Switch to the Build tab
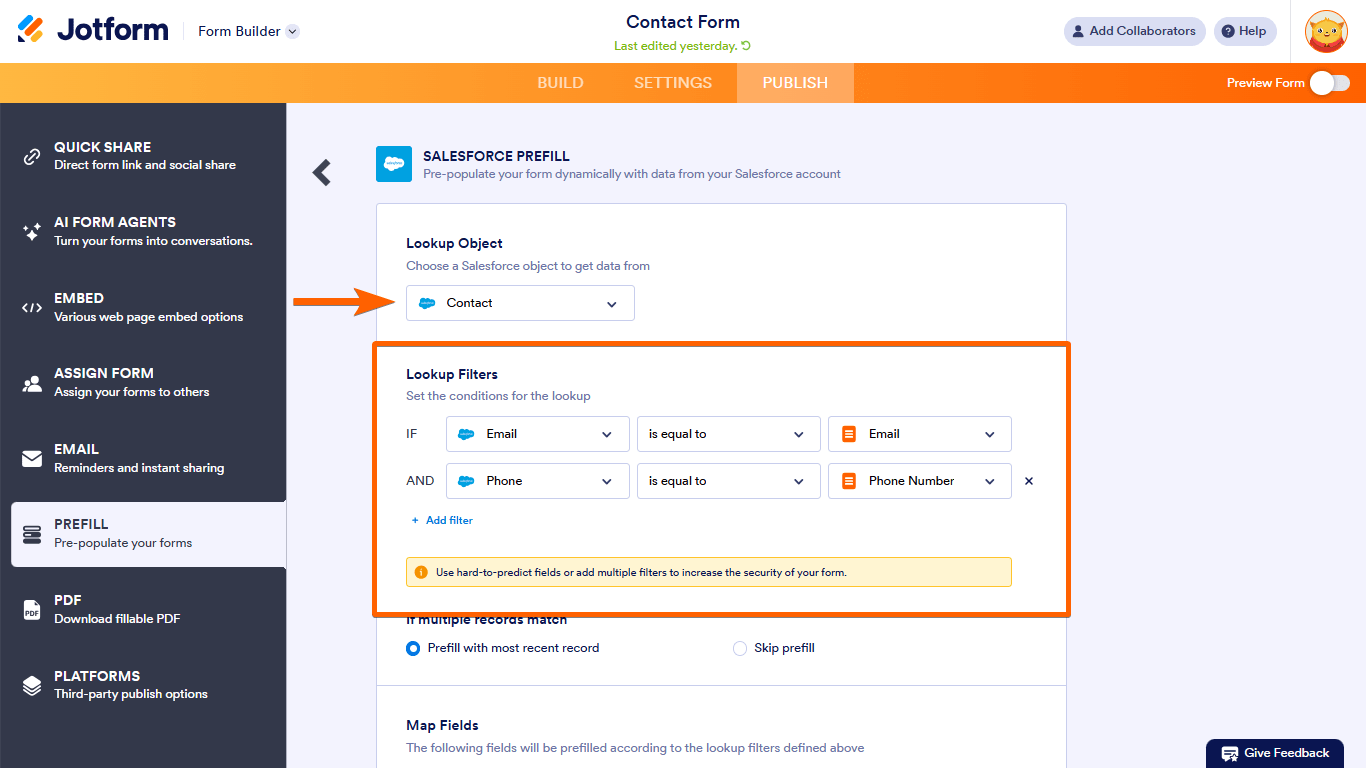The height and width of the screenshot is (768, 1366). (560, 83)
